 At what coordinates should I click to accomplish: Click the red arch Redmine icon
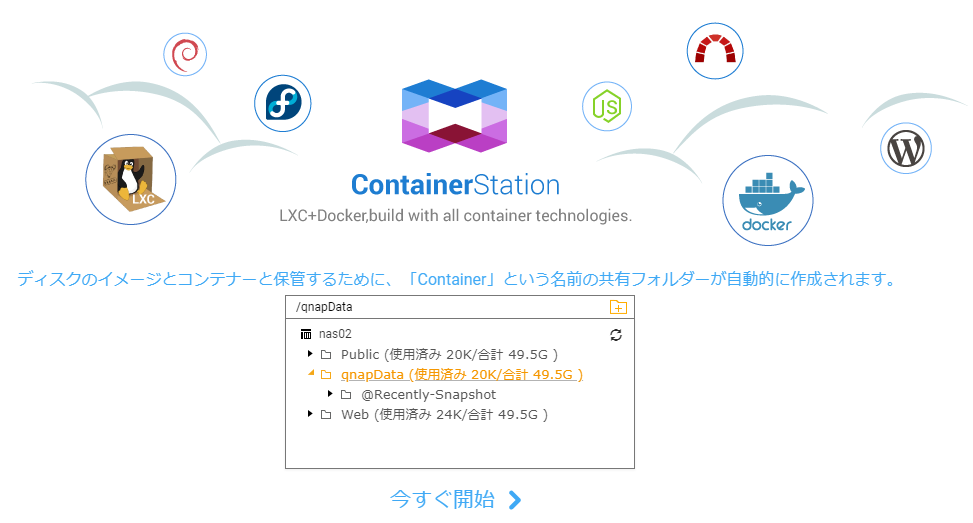[715, 51]
